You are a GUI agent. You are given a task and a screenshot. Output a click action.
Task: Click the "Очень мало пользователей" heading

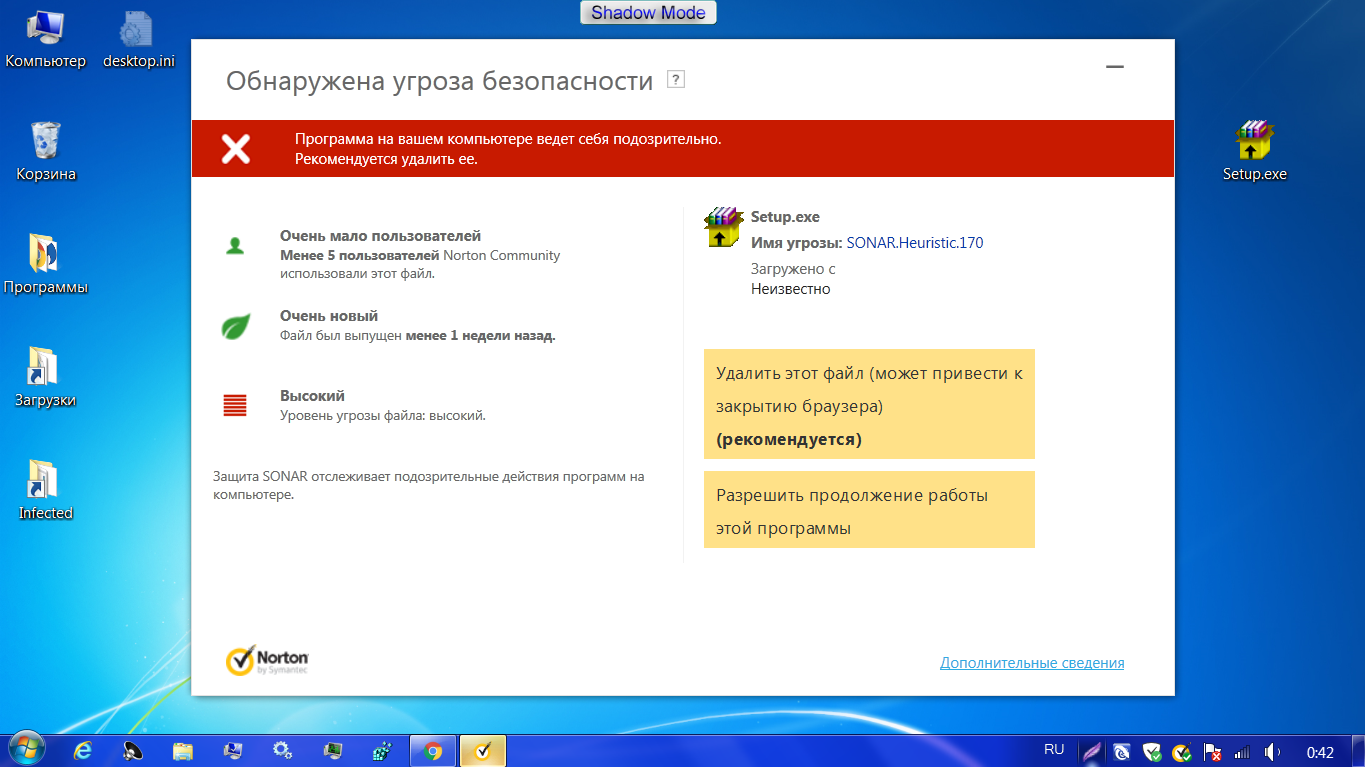(x=381, y=236)
